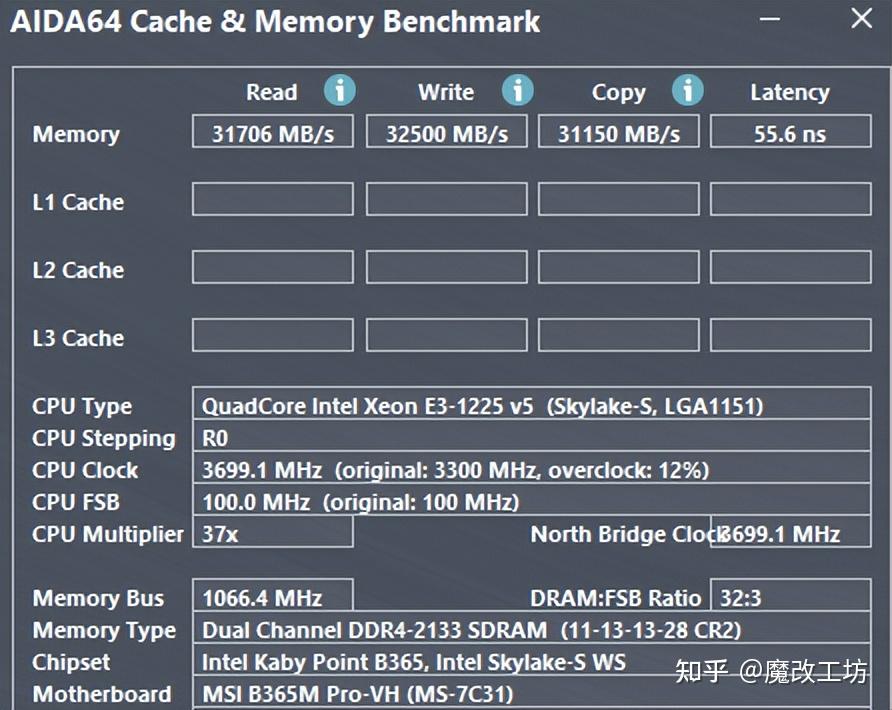Screen dimensions: 892x710
Task: Select the Latency value of 55.6 ns
Action: tap(790, 131)
